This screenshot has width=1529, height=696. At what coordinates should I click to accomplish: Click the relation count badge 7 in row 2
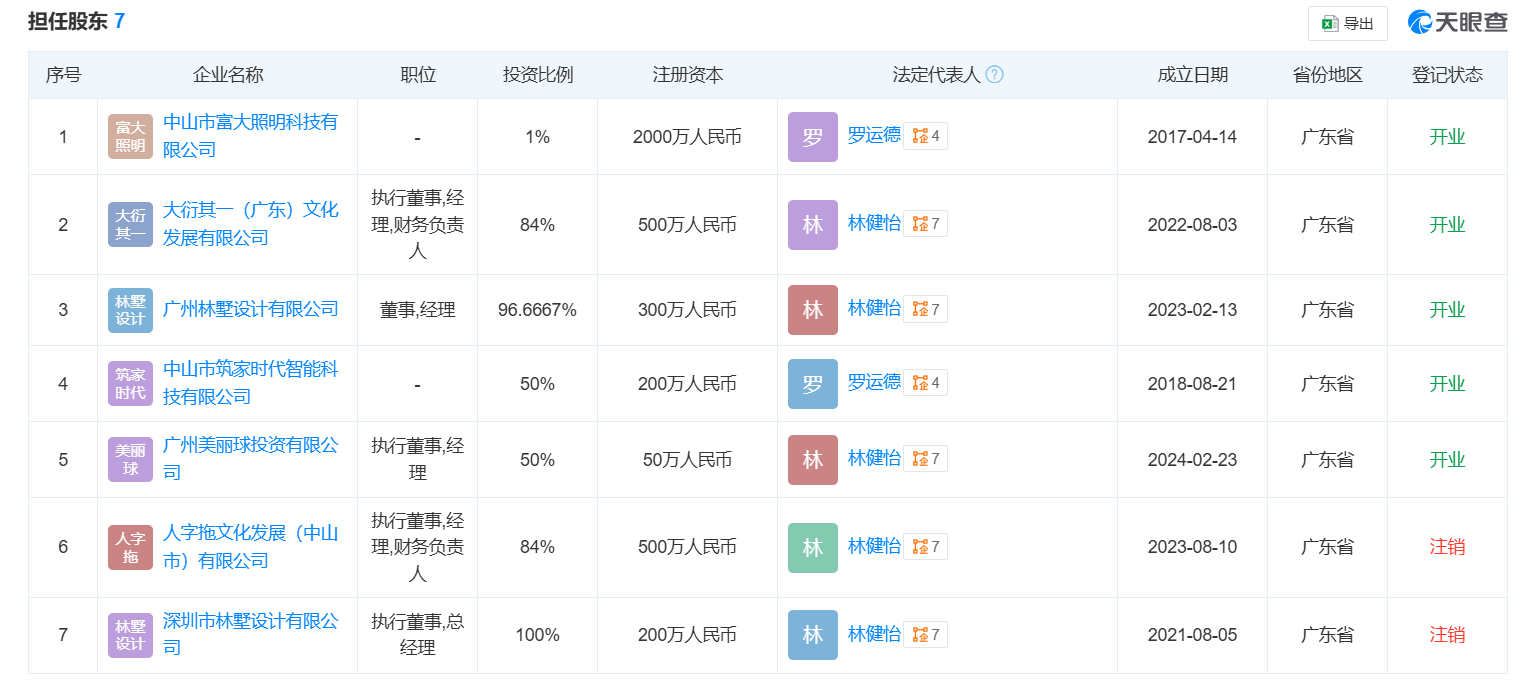click(925, 224)
